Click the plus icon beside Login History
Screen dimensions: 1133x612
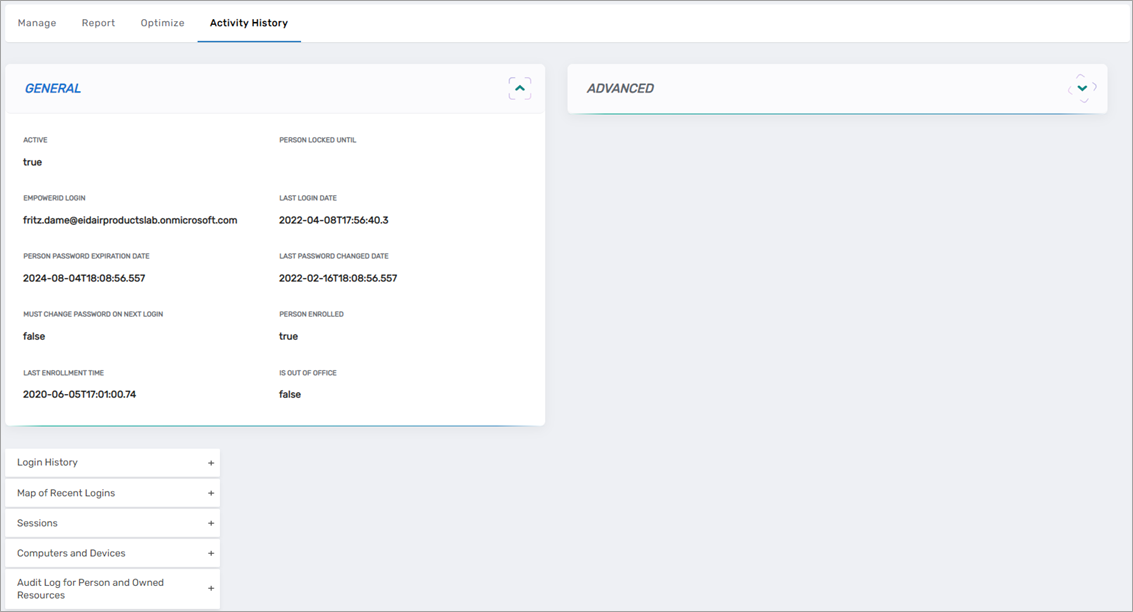(x=210, y=462)
